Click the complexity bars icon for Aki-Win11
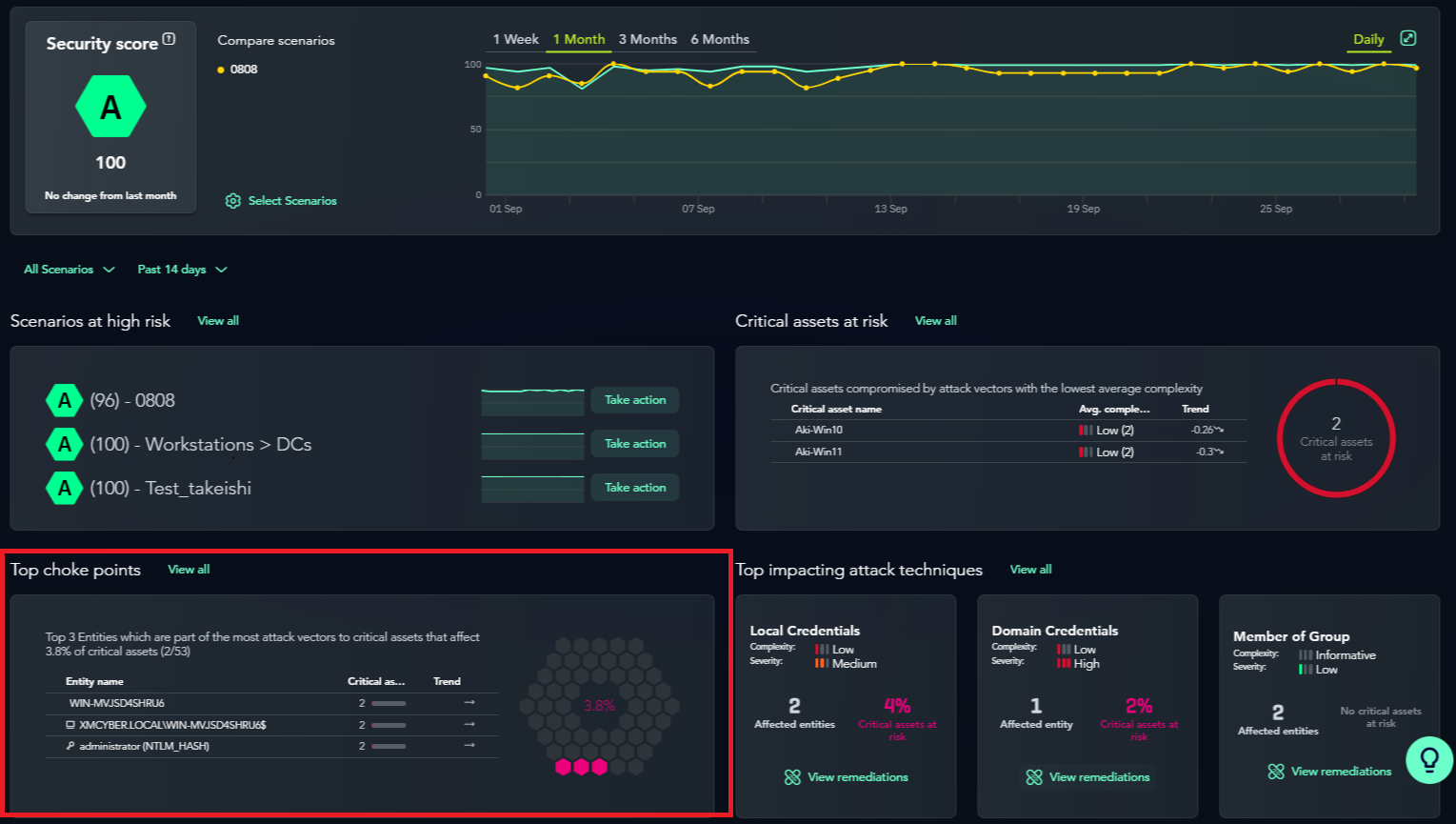Screen dimensions: 1456x824 click(x=1085, y=452)
